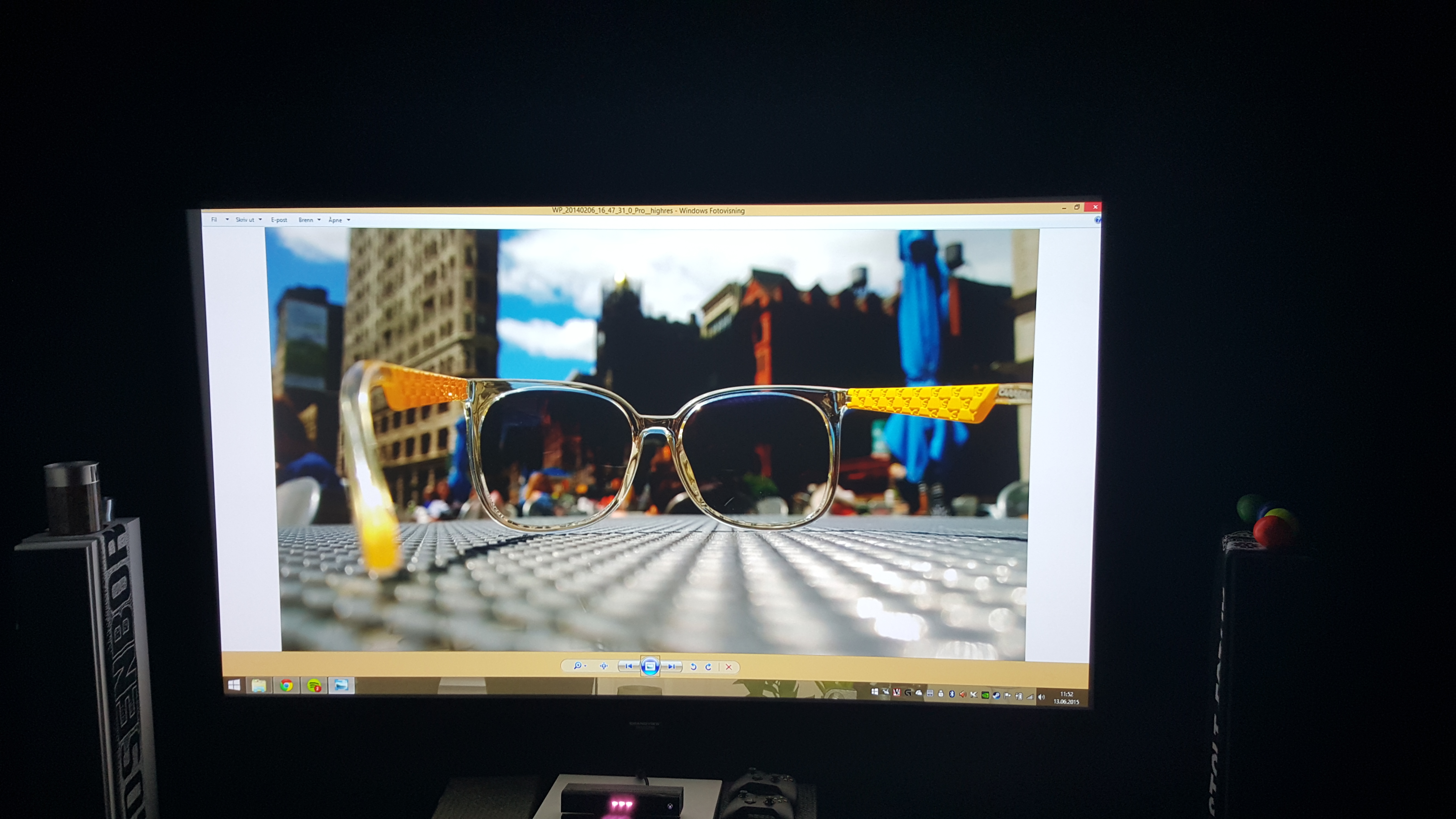This screenshot has height=819, width=1456.
Task: Expand the Fil dropdown arrow
Action: tap(227, 219)
